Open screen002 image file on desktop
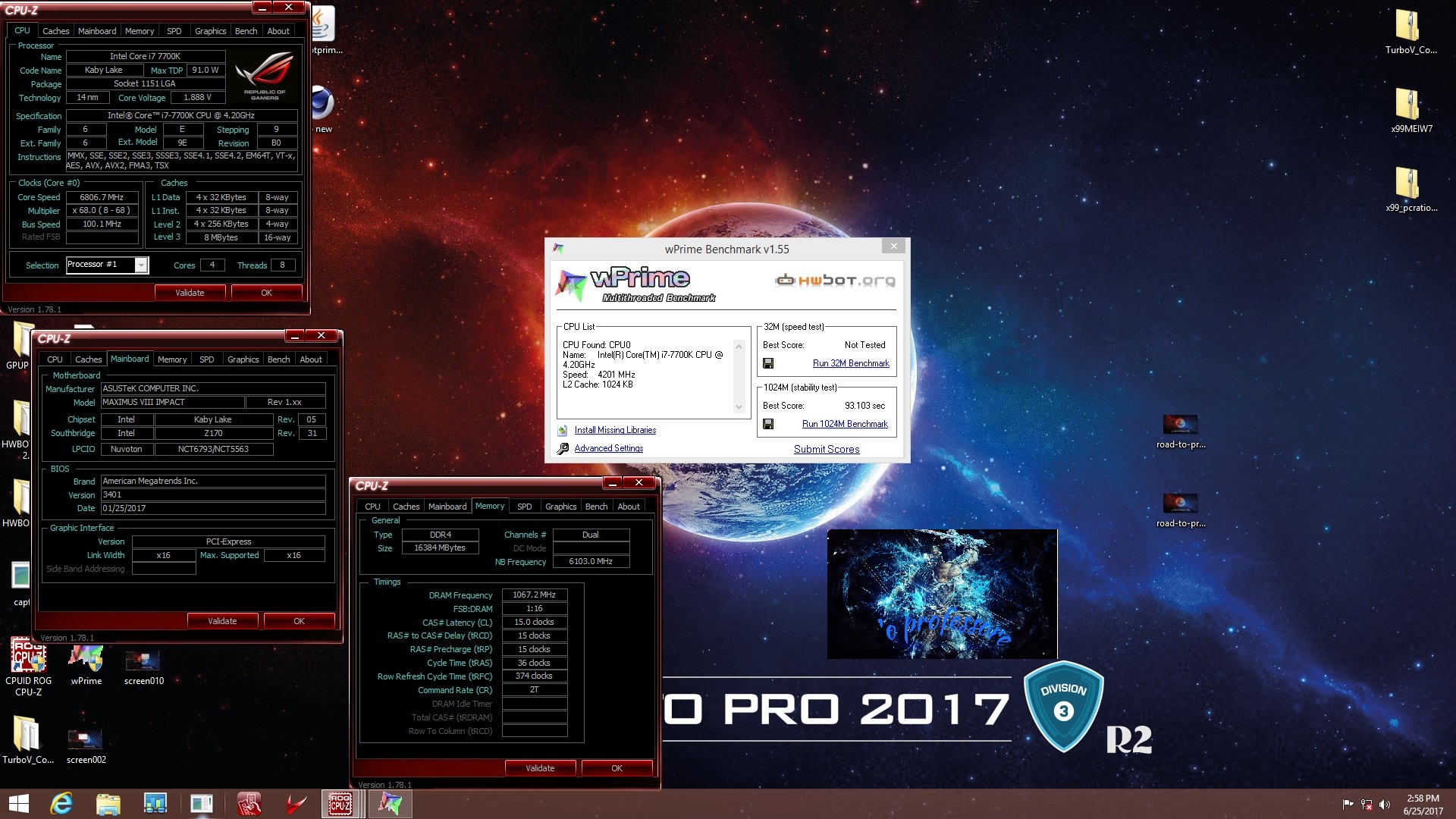Image resolution: width=1456 pixels, height=819 pixels. click(x=86, y=746)
